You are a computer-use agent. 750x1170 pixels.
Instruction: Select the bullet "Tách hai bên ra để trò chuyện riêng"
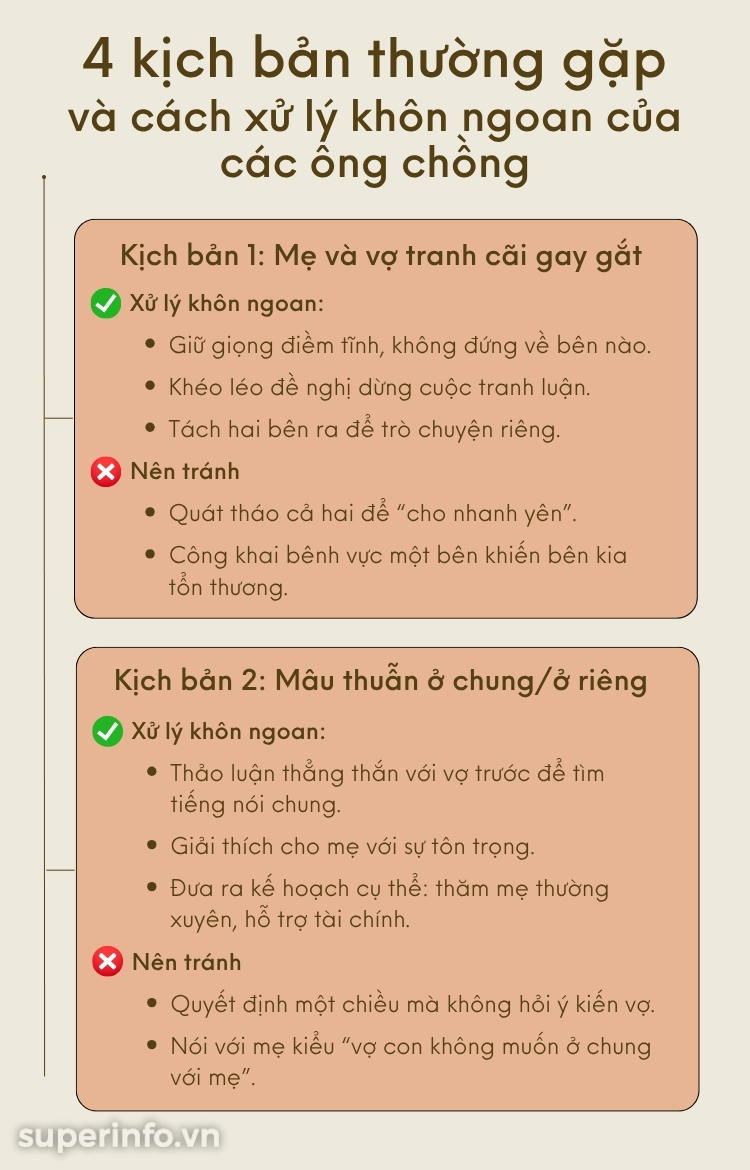point(364,429)
